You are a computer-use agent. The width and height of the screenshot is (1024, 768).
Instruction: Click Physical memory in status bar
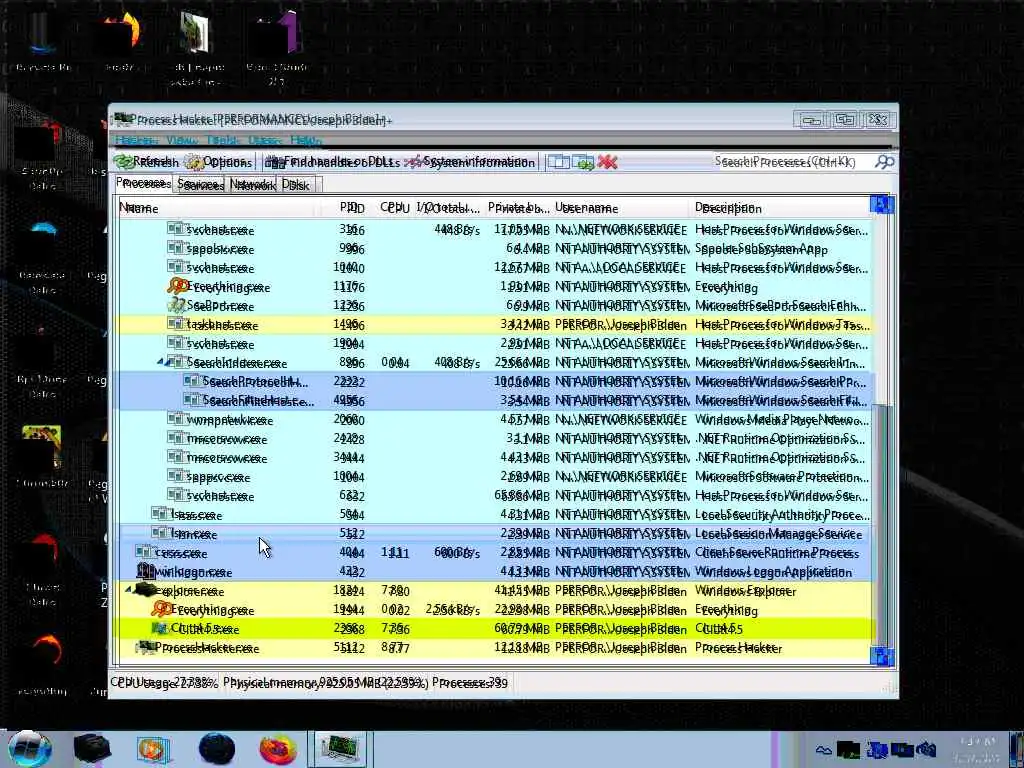(x=325, y=683)
